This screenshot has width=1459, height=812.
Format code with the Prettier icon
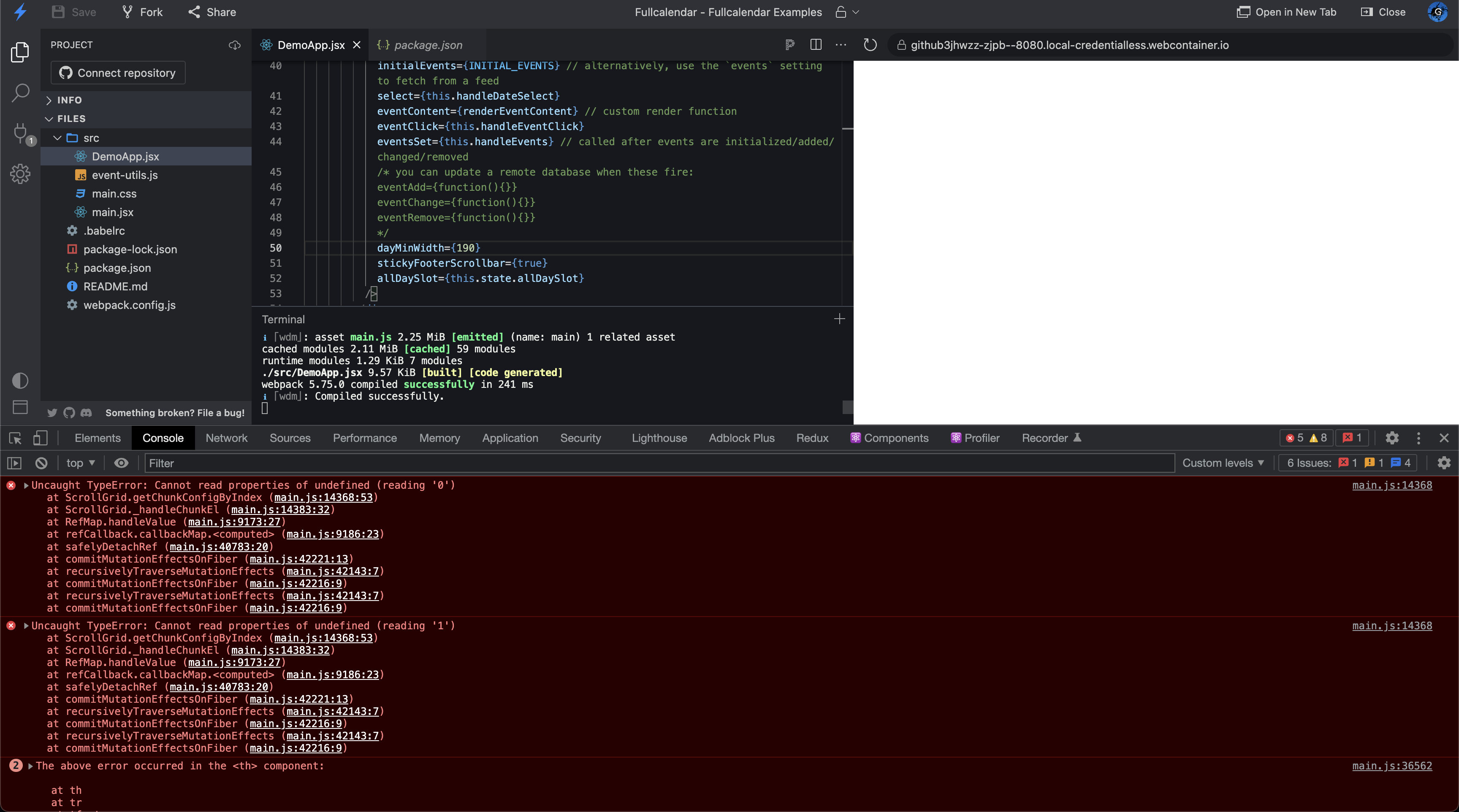pos(789,45)
